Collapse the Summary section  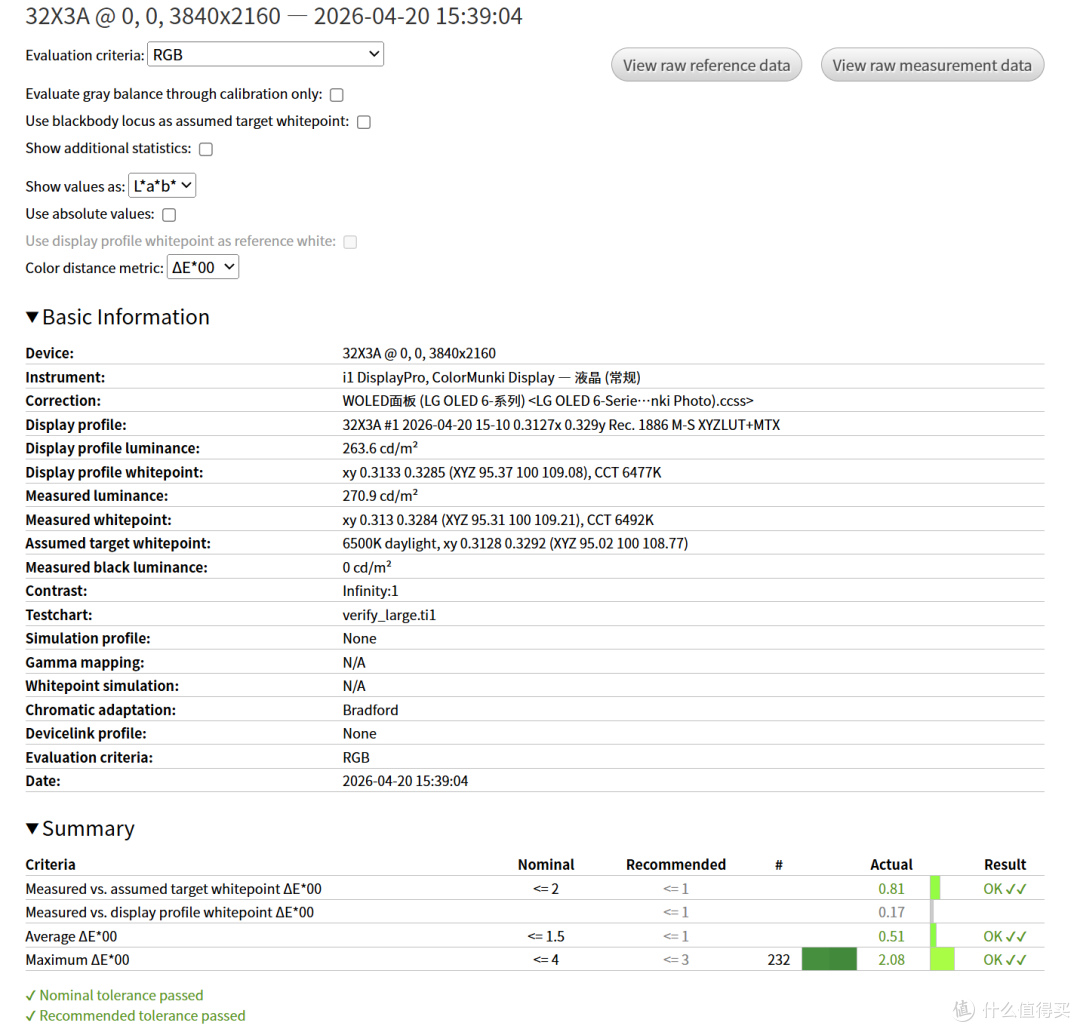click(x=80, y=829)
